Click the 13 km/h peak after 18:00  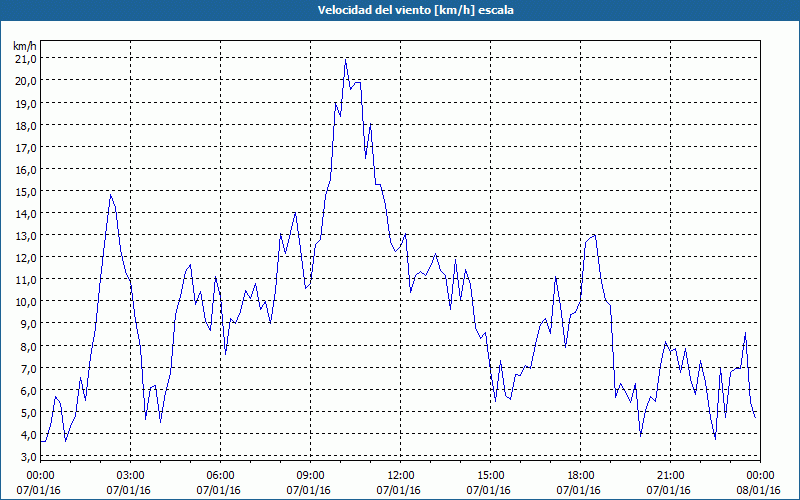point(594,235)
